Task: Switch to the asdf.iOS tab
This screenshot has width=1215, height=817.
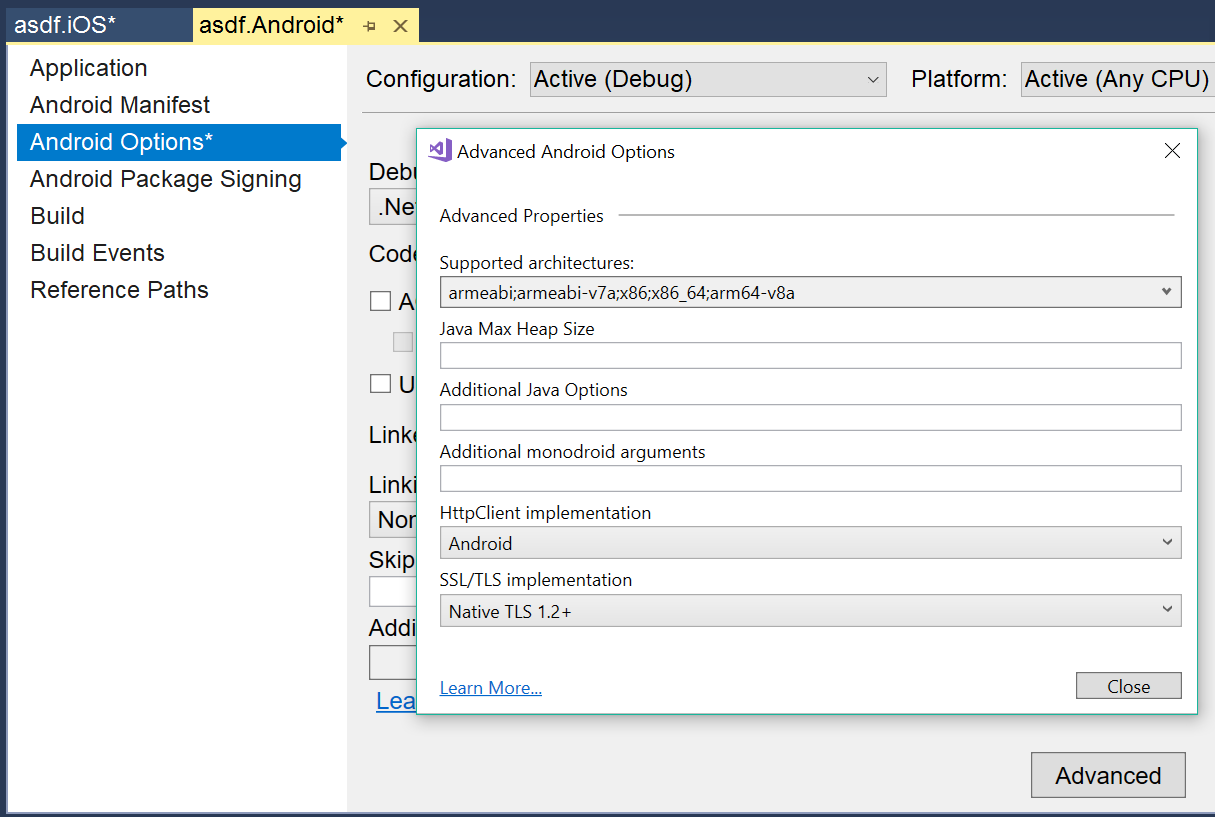Action: tap(97, 25)
